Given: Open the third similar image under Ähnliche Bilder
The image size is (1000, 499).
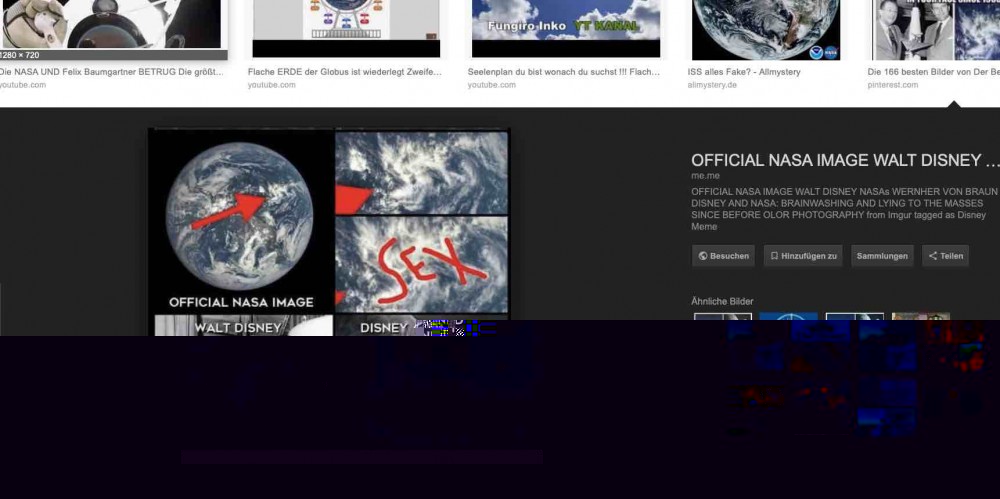Looking at the screenshot, I should point(855,318).
